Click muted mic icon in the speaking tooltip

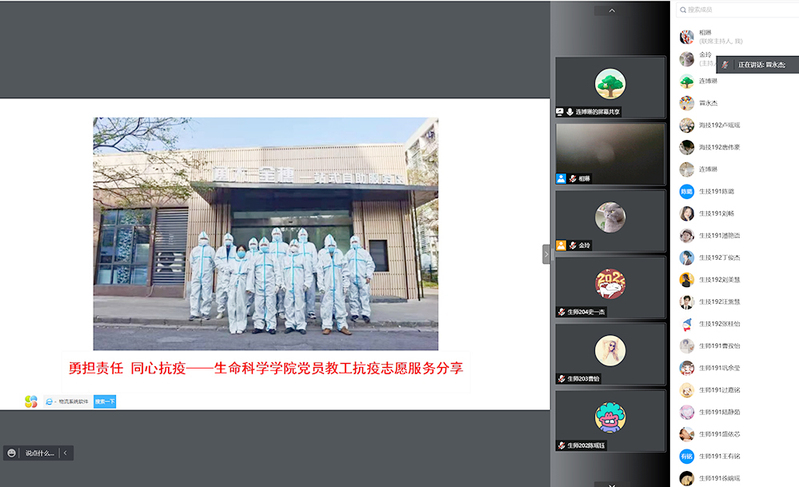725,65
